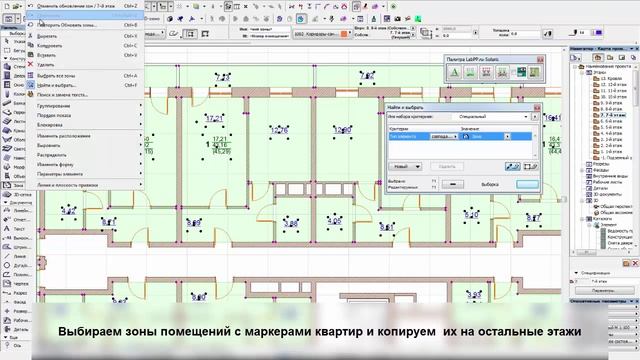Select the Текст text tool
Screen dimensions: 640x360
coord(16,229)
